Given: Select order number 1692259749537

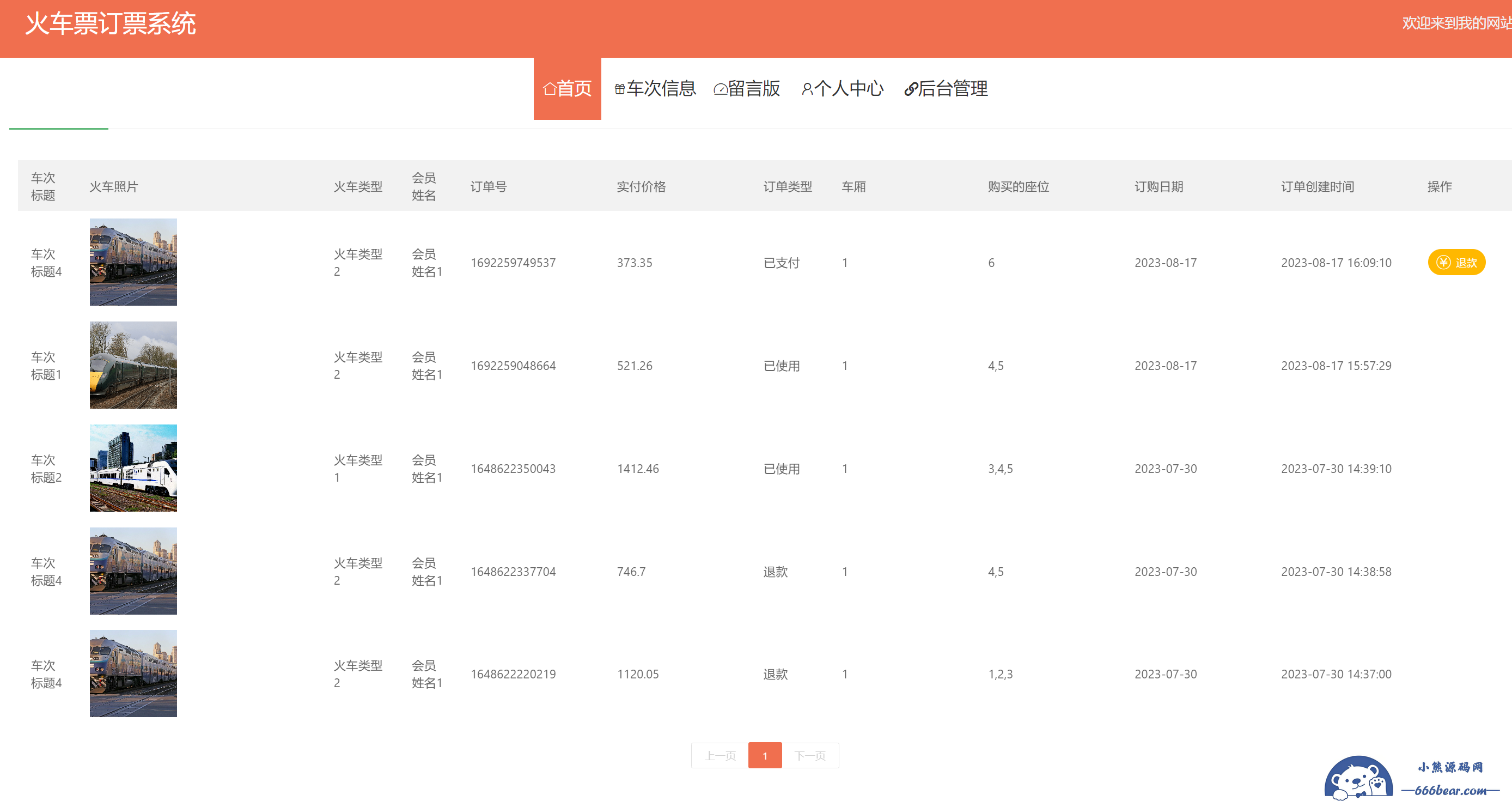Looking at the screenshot, I should 513,263.
